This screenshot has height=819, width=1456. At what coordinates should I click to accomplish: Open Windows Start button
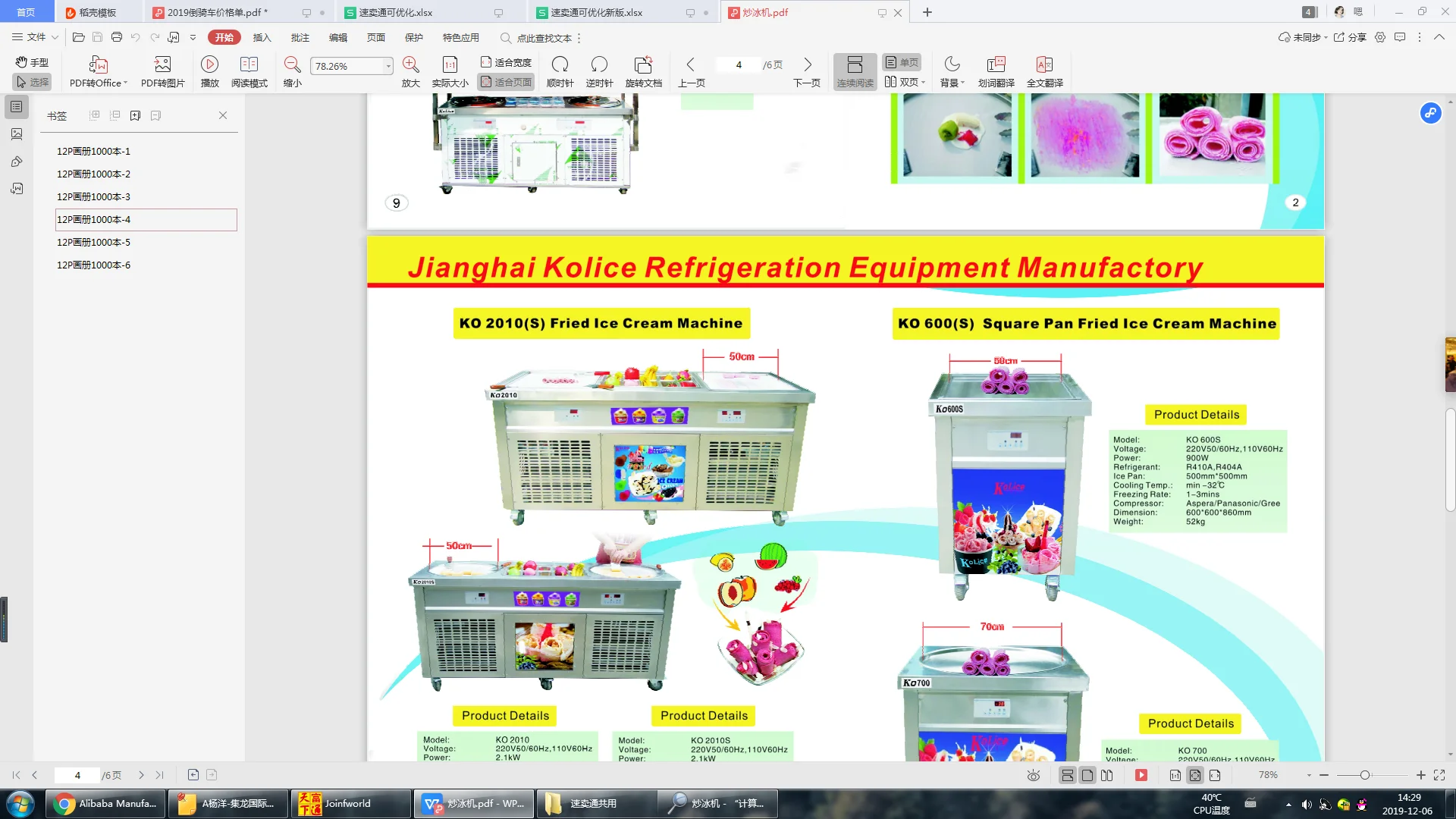coord(20,804)
